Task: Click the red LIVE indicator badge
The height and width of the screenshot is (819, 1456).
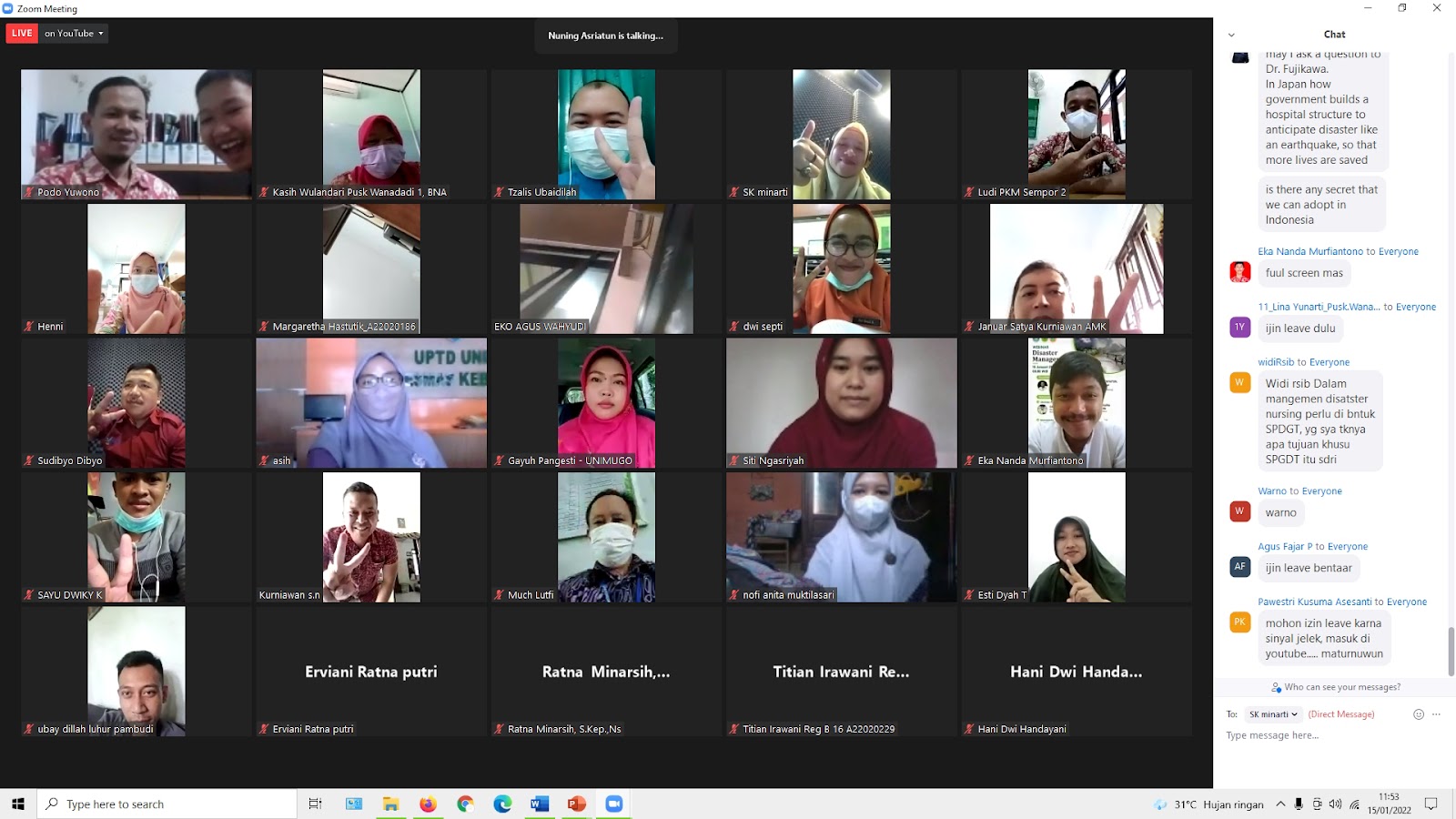Action: coord(23,34)
